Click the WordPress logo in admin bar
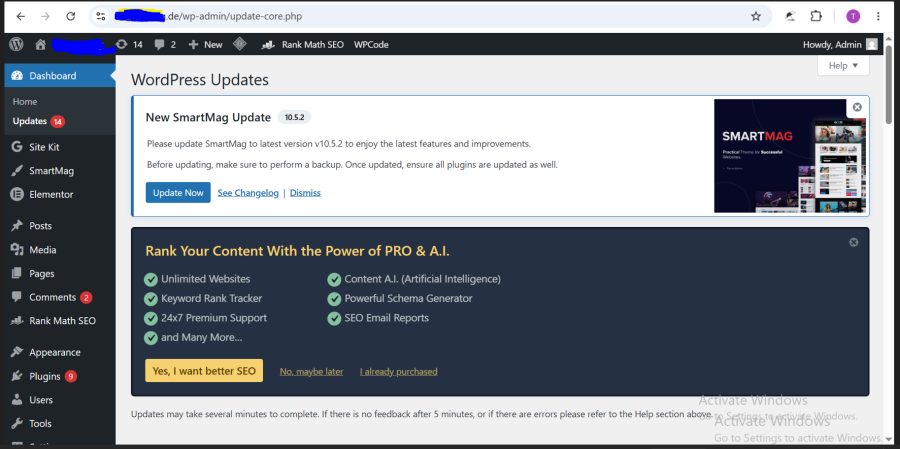The height and width of the screenshot is (449, 900). pyautogui.click(x=16, y=44)
